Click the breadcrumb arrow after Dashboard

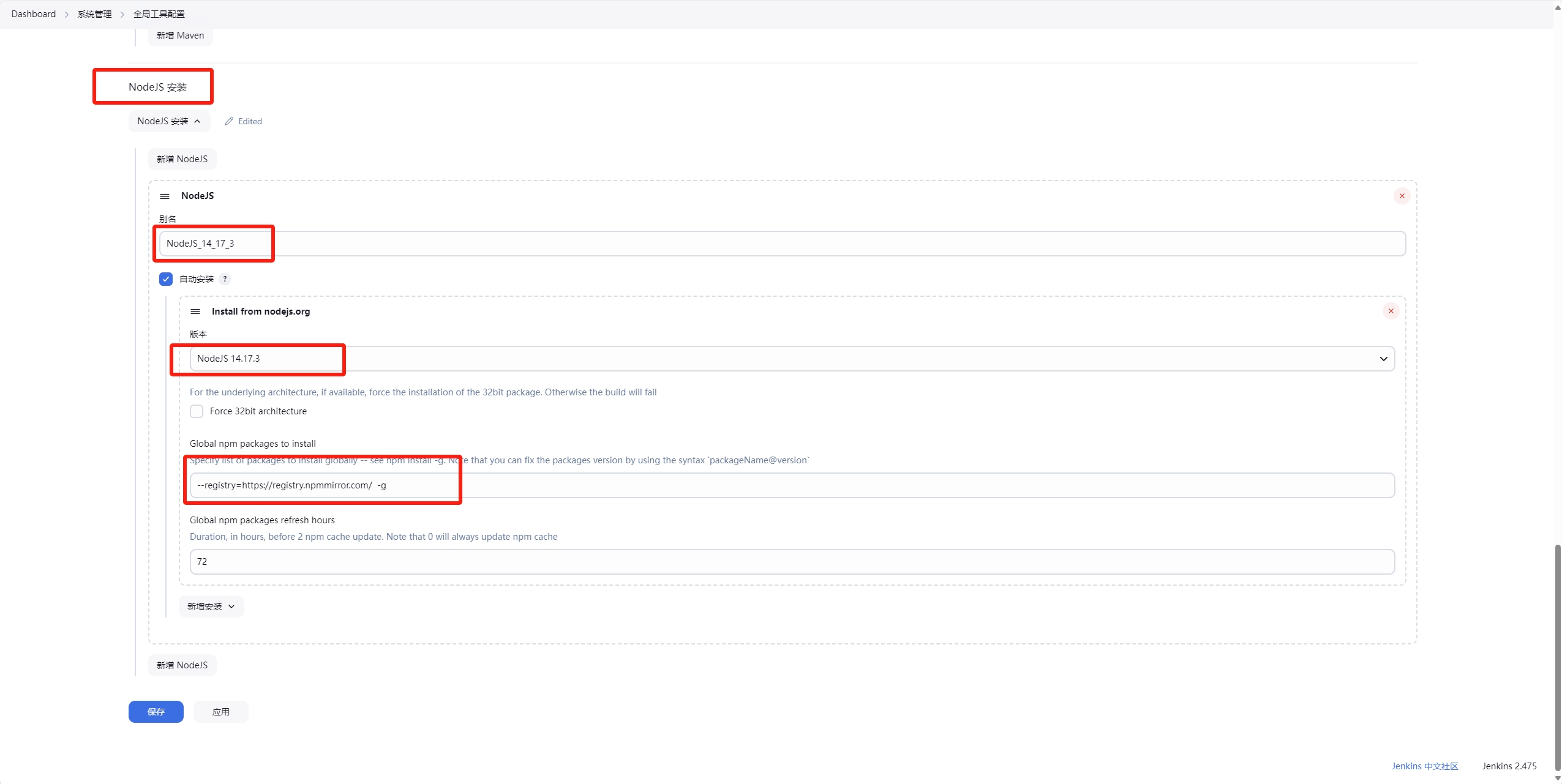(67, 14)
